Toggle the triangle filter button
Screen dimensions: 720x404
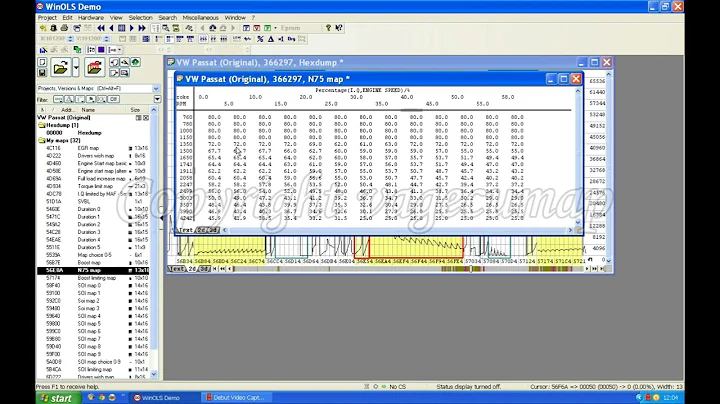[69, 99]
